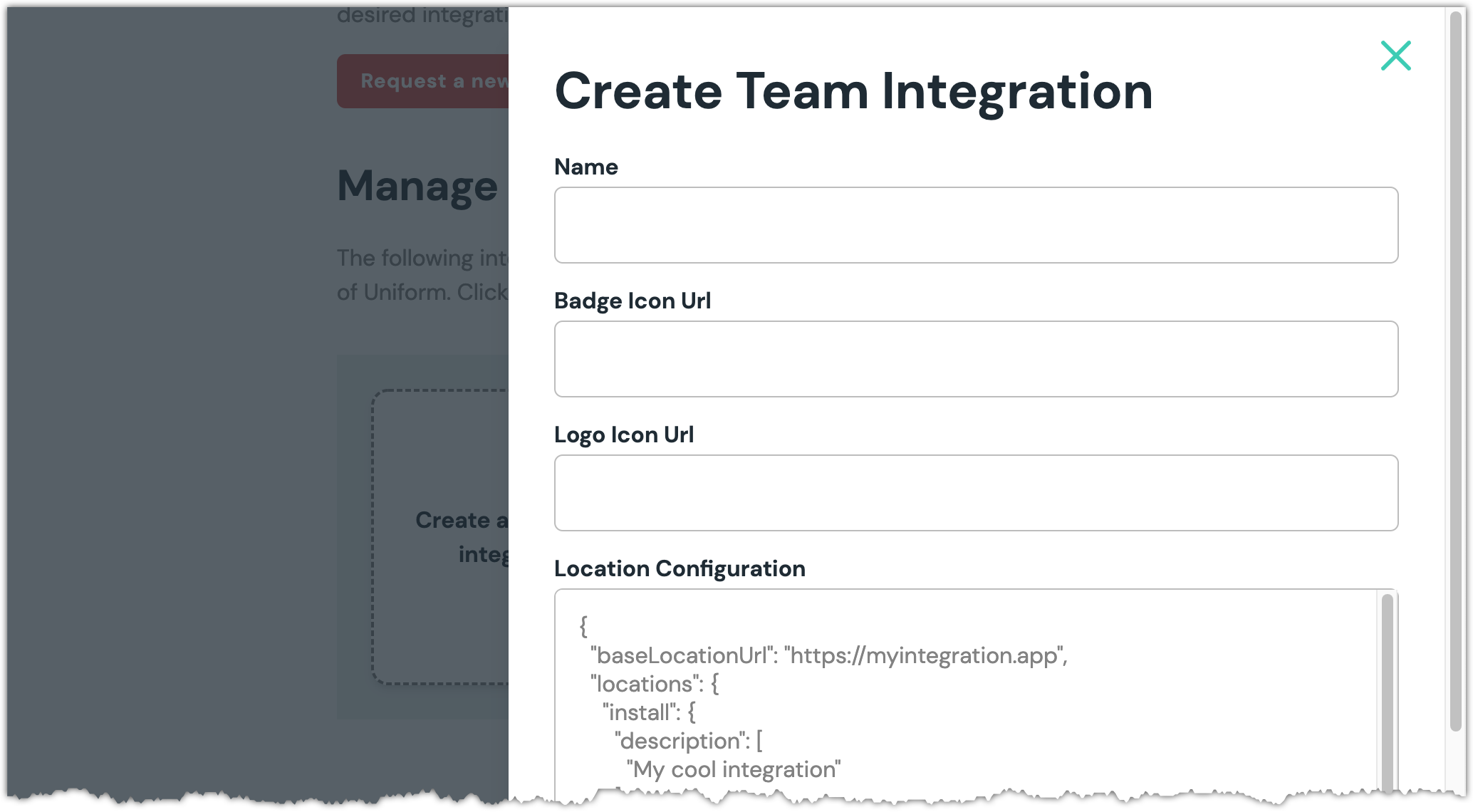Screen dimensions: 1473x812
Task: Click the Badge Icon Url label
Action: 632,301
